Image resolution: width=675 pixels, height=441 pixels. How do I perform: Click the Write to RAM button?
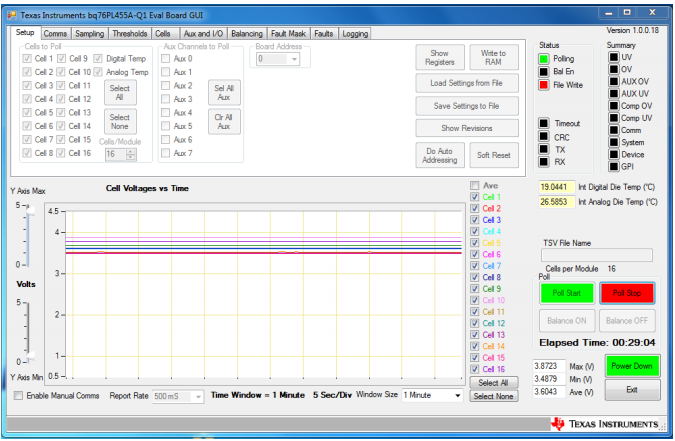[x=493, y=57]
